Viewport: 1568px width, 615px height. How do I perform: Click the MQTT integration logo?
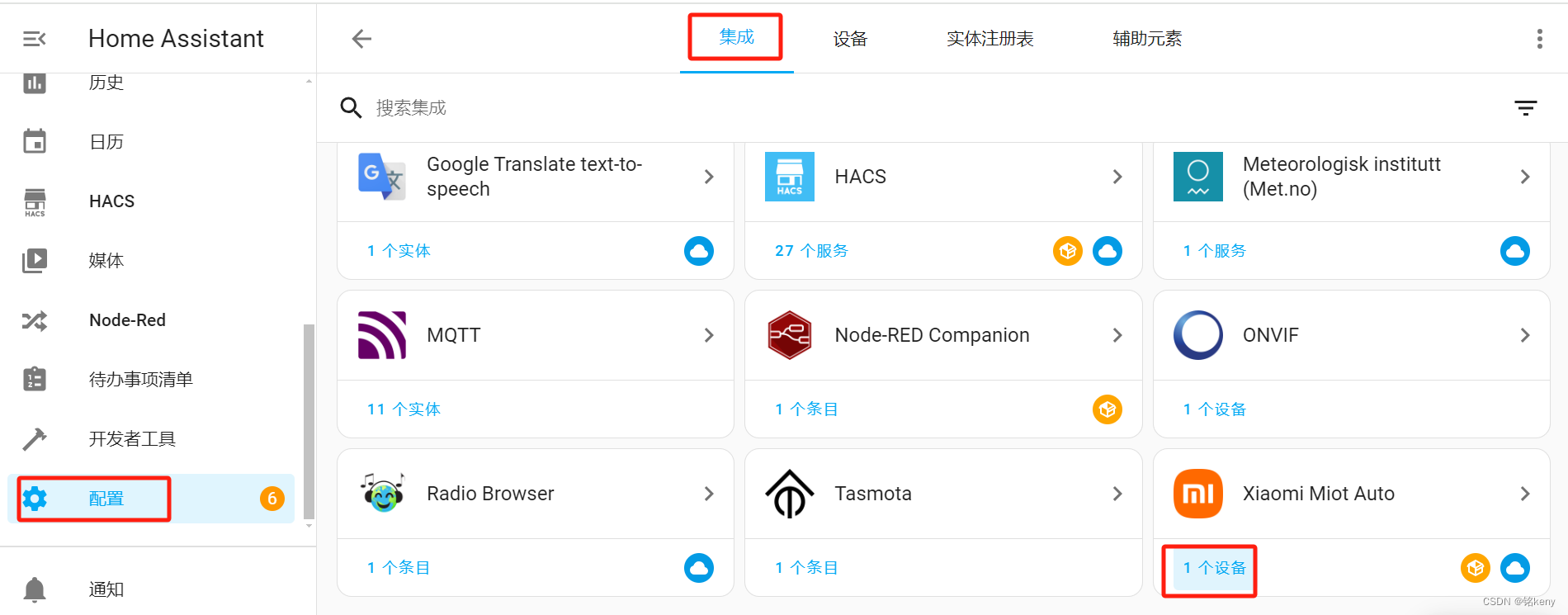[381, 335]
